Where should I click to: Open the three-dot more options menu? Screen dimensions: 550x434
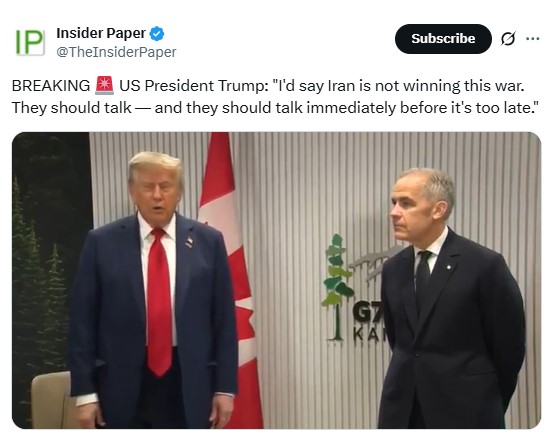point(532,39)
